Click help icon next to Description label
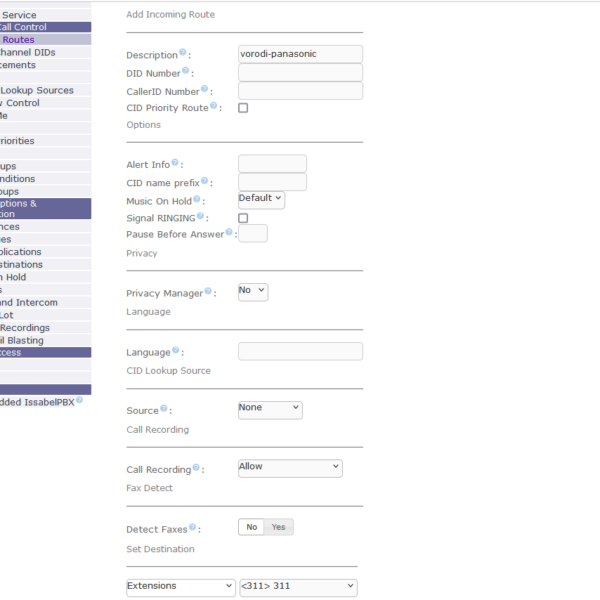Image resolution: width=600 pixels, height=600 pixels. tap(183, 52)
